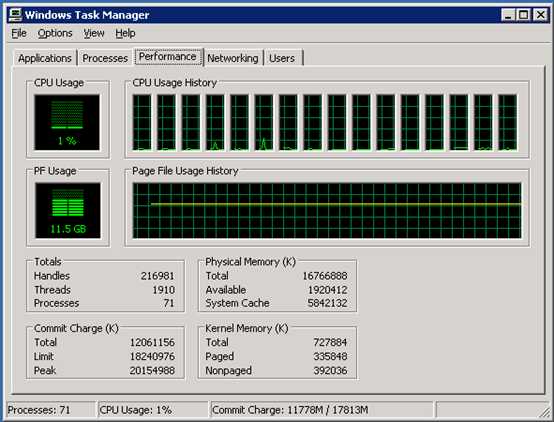Click the status bar Commit Charge 11778M / 17813M
Screen dimensions: 554x422
[x=322, y=410]
